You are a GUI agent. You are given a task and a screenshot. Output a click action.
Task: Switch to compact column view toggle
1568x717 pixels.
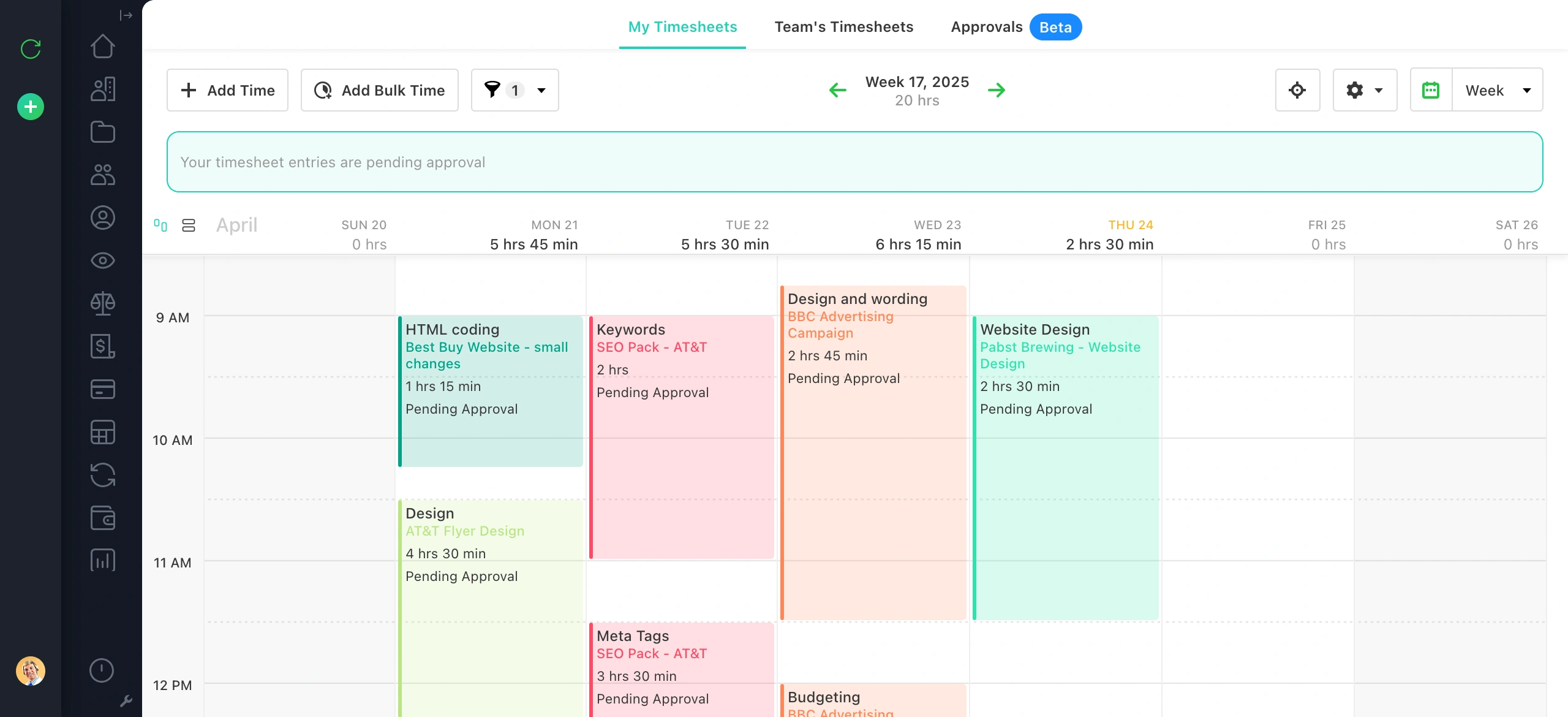160,226
